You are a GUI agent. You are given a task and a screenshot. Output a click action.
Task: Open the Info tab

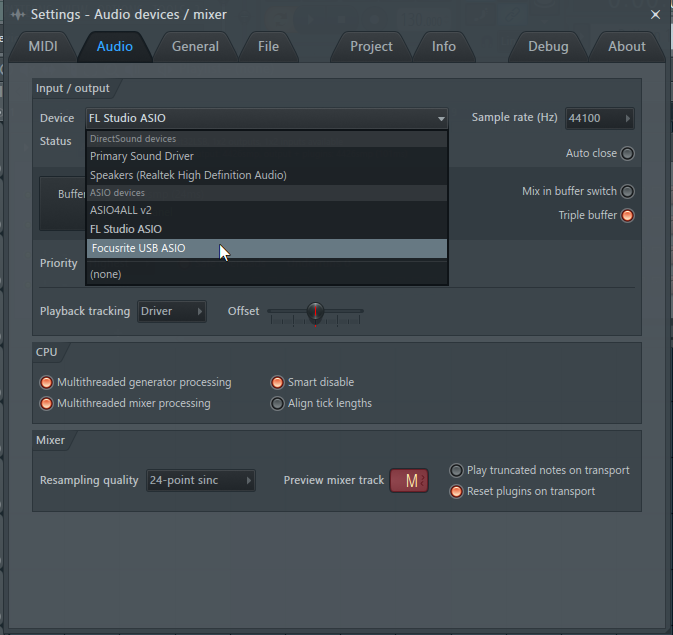(x=444, y=46)
